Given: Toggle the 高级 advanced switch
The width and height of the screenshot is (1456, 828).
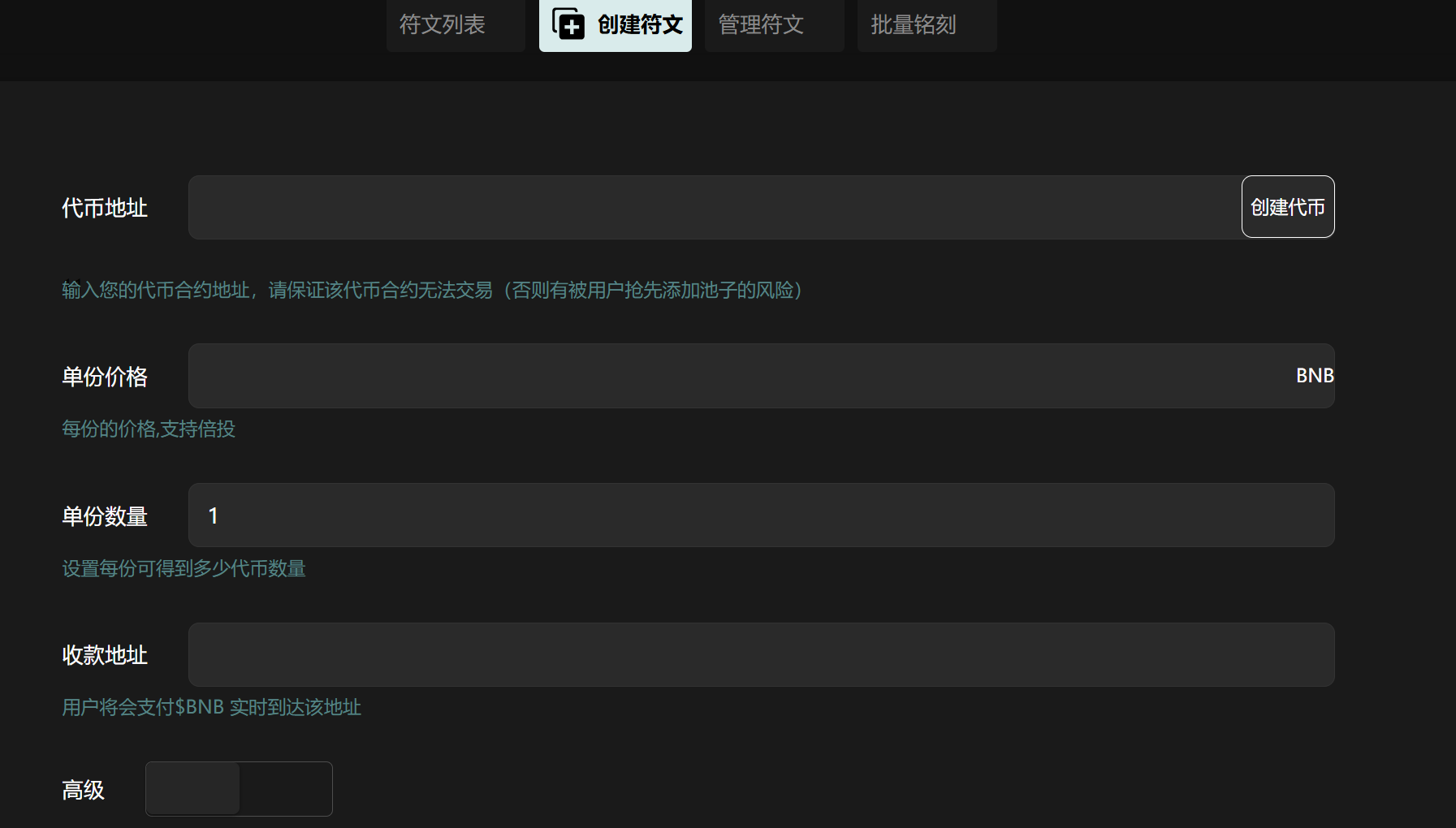Looking at the screenshot, I should coord(239,788).
